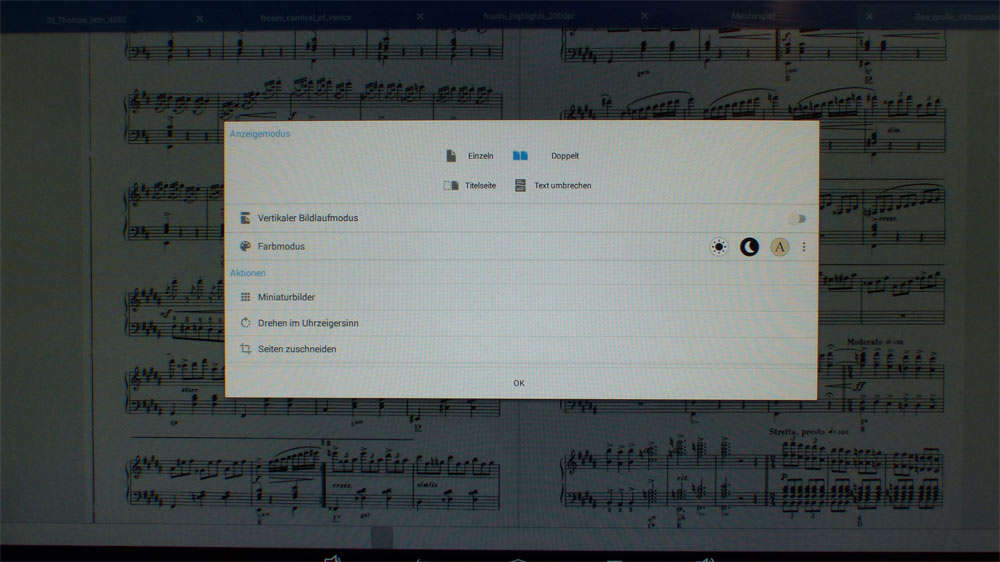
Task: Switch to the Meisterspiel tab
Action: (x=753, y=16)
